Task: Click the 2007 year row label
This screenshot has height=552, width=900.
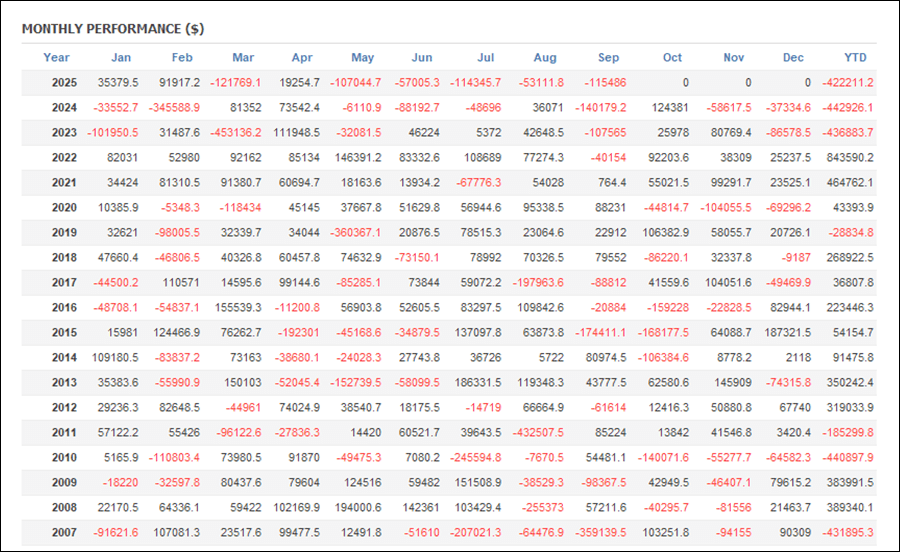Action: 65,533
